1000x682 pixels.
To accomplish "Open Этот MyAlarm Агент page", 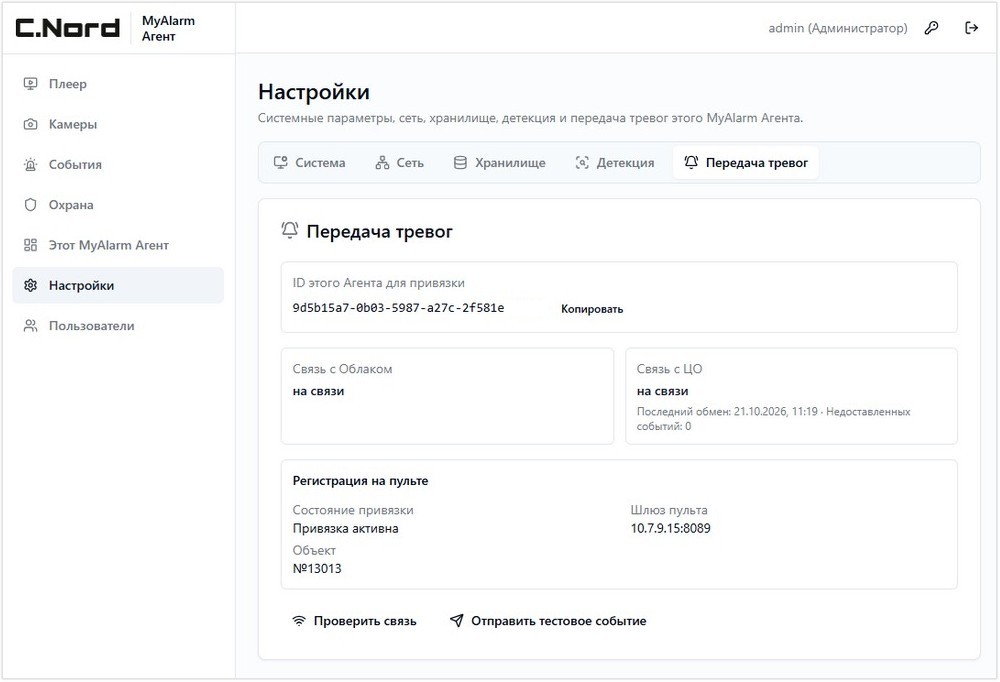I will point(118,245).
